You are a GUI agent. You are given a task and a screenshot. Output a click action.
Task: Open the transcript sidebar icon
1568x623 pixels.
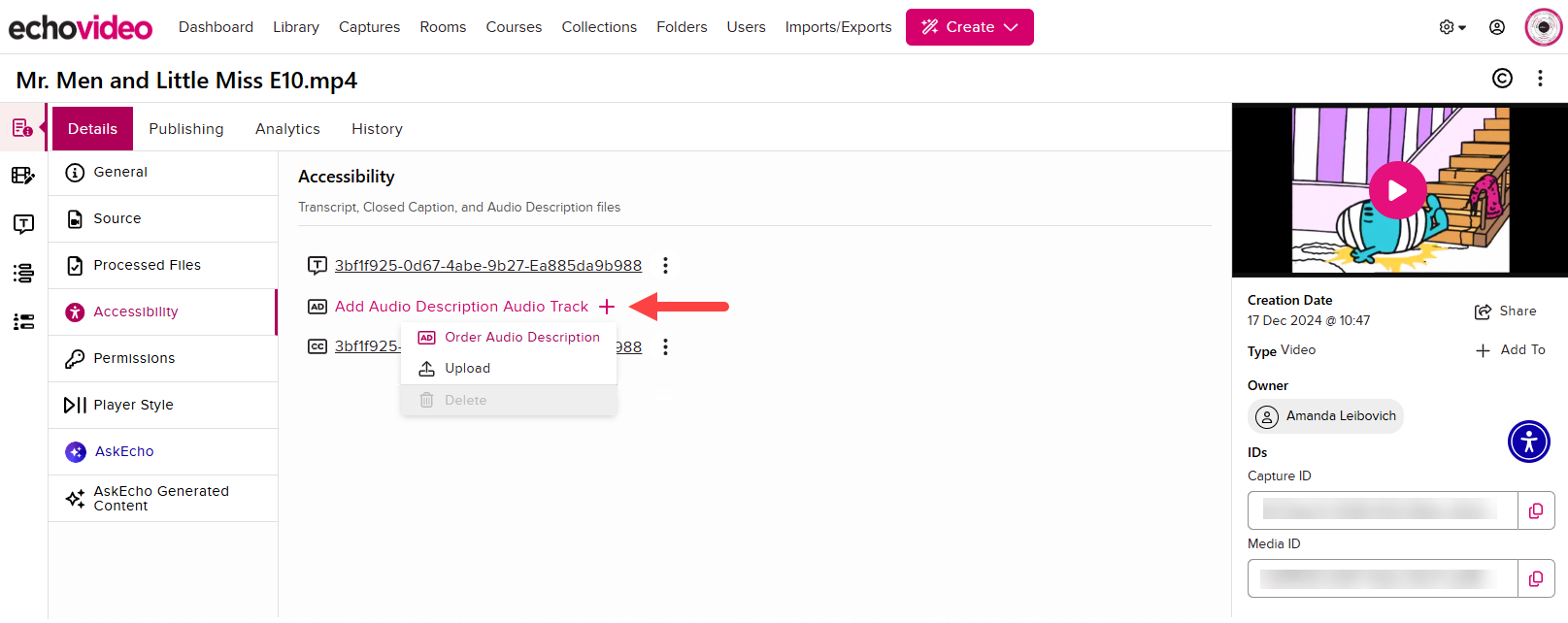tap(23, 224)
